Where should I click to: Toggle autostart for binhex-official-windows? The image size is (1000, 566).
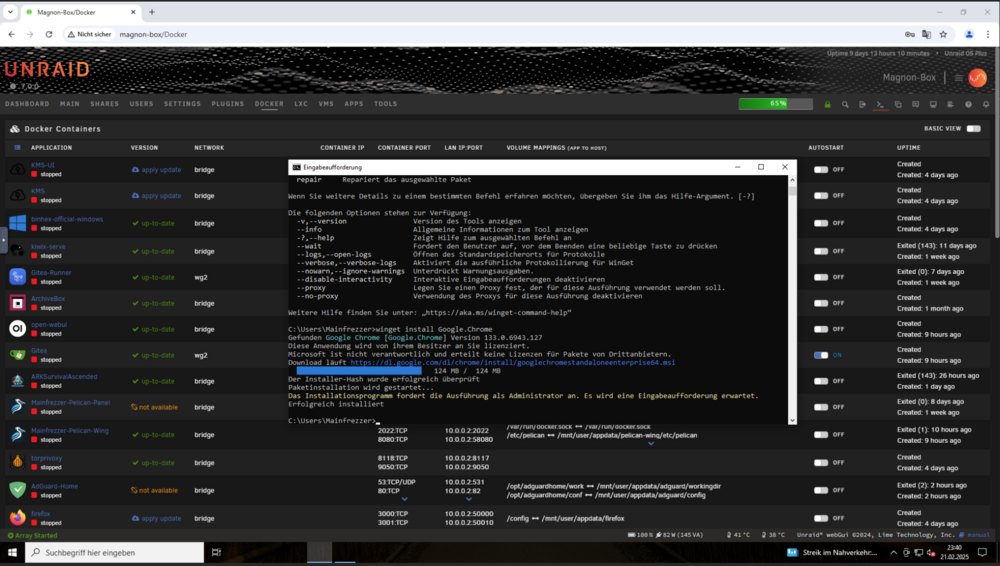(821, 223)
